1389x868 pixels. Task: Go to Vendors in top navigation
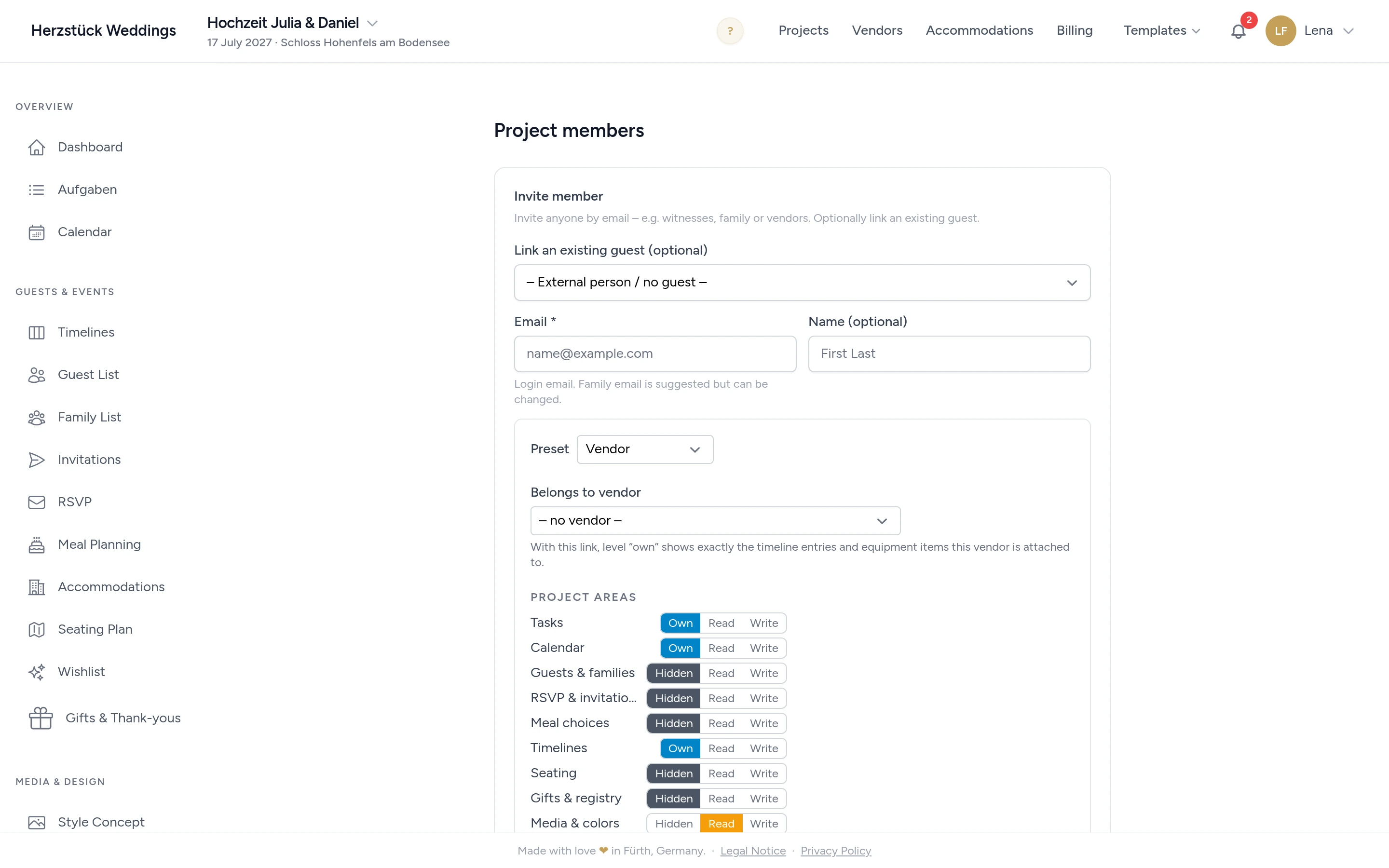coord(876,31)
